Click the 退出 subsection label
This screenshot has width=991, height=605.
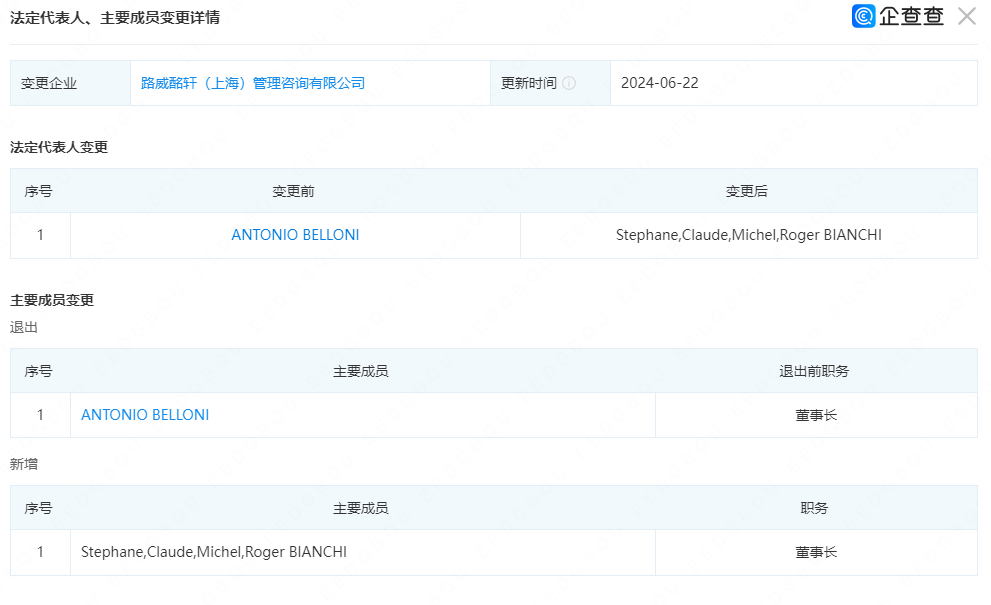pyautogui.click(x=24, y=327)
